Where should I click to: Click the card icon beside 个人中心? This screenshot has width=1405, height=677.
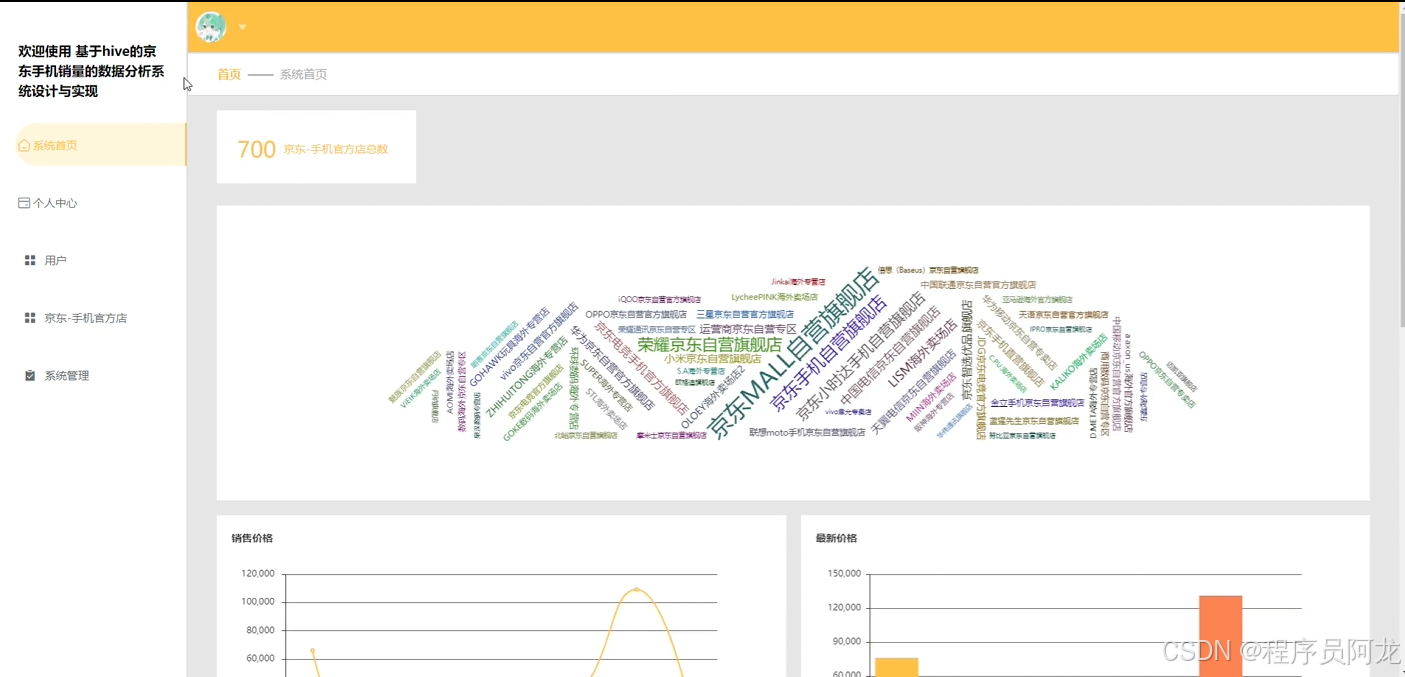click(x=24, y=203)
